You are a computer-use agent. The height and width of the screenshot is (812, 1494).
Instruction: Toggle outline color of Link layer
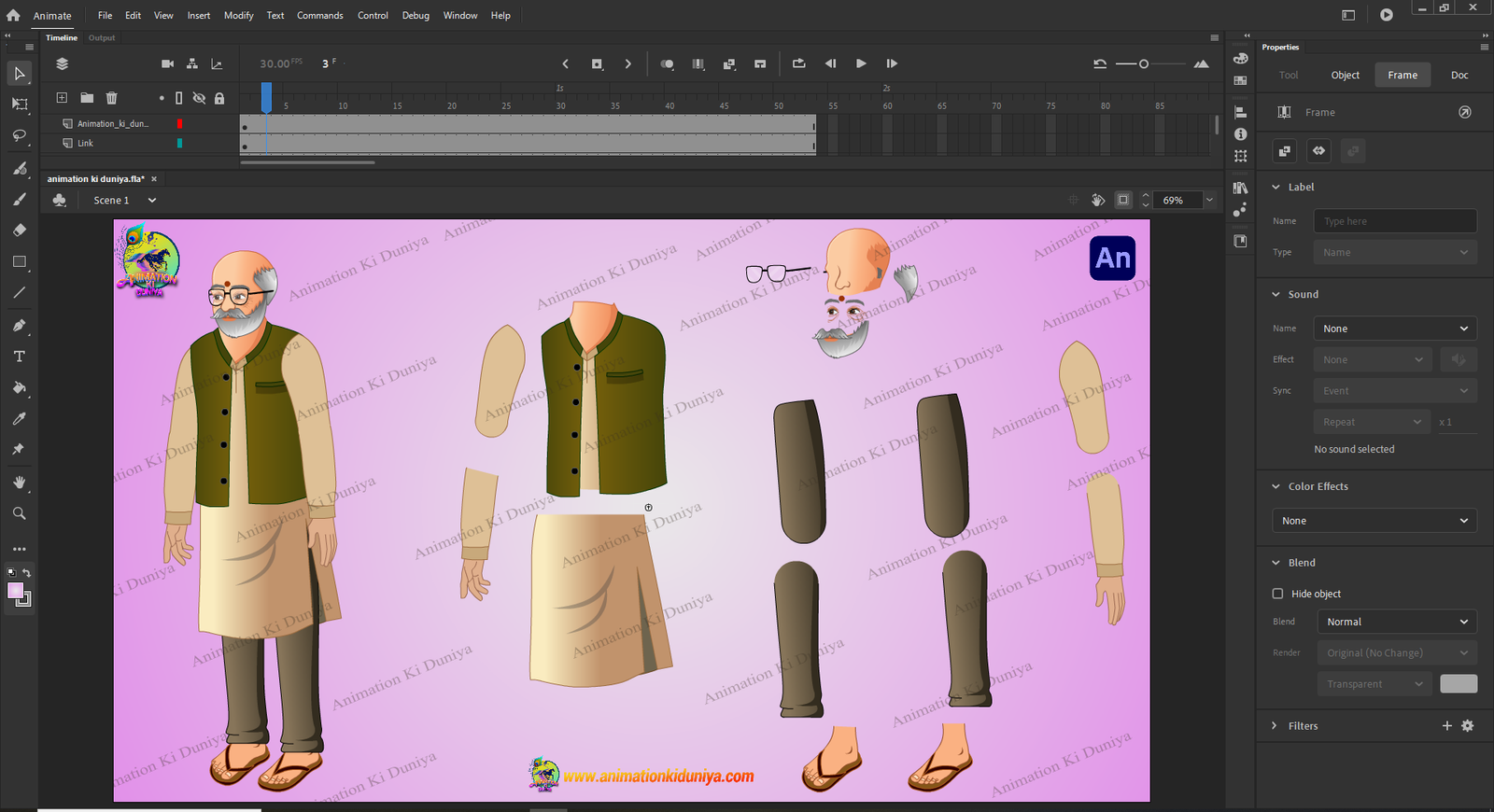[x=179, y=143]
